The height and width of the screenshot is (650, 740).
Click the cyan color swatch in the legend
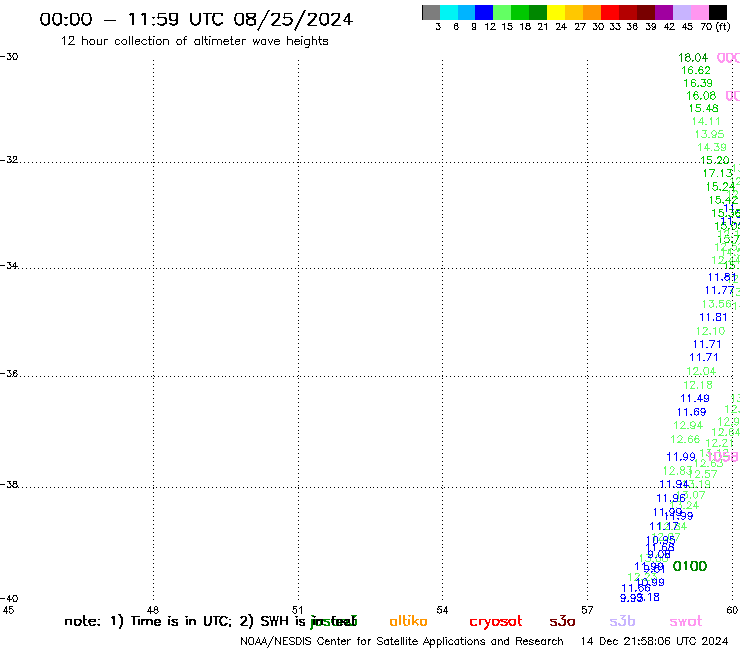(x=449, y=13)
